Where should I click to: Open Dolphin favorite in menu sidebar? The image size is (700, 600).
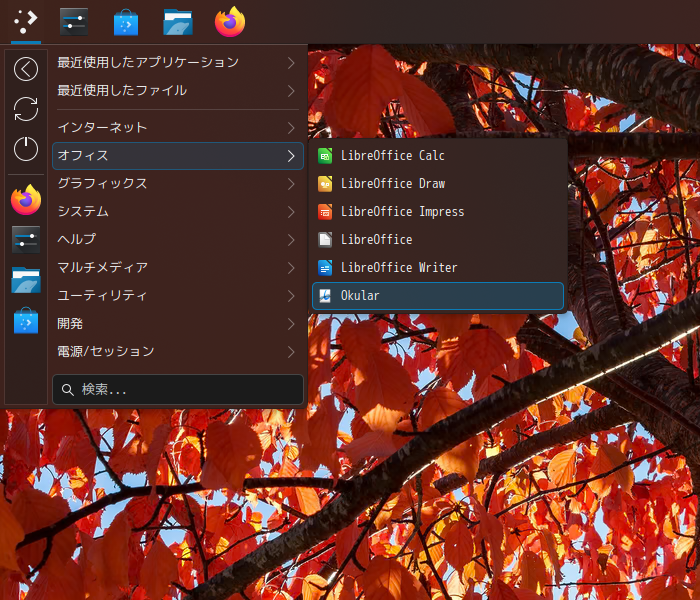click(x=26, y=280)
